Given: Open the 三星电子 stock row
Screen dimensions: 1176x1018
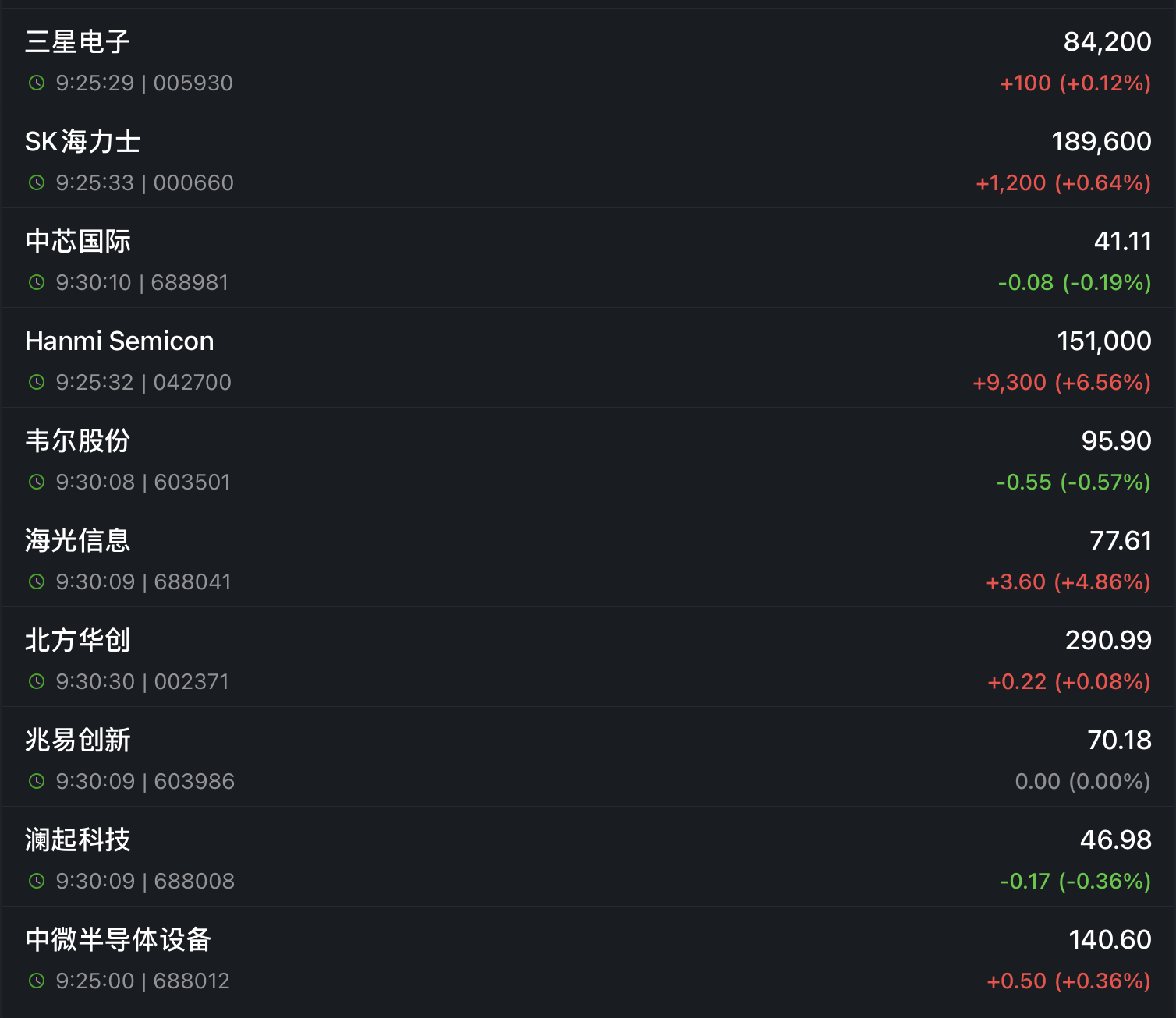Looking at the screenshot, I should [588, 58].
